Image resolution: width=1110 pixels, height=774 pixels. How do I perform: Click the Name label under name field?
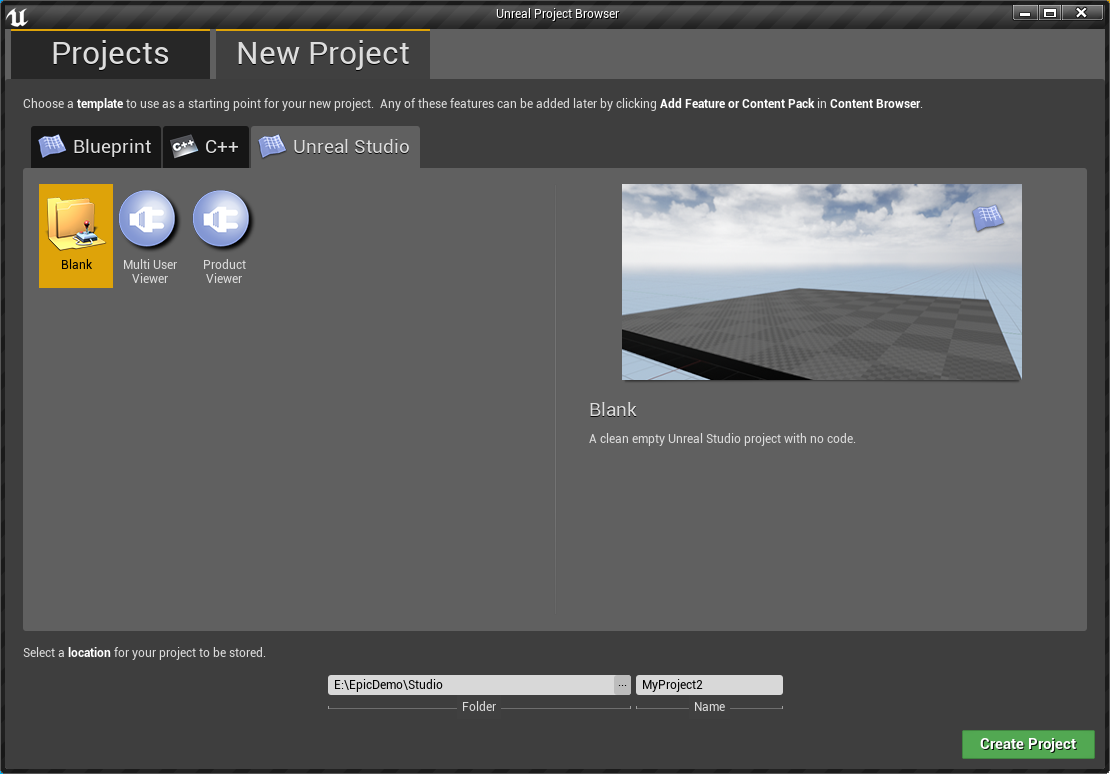tap(709, 707)
